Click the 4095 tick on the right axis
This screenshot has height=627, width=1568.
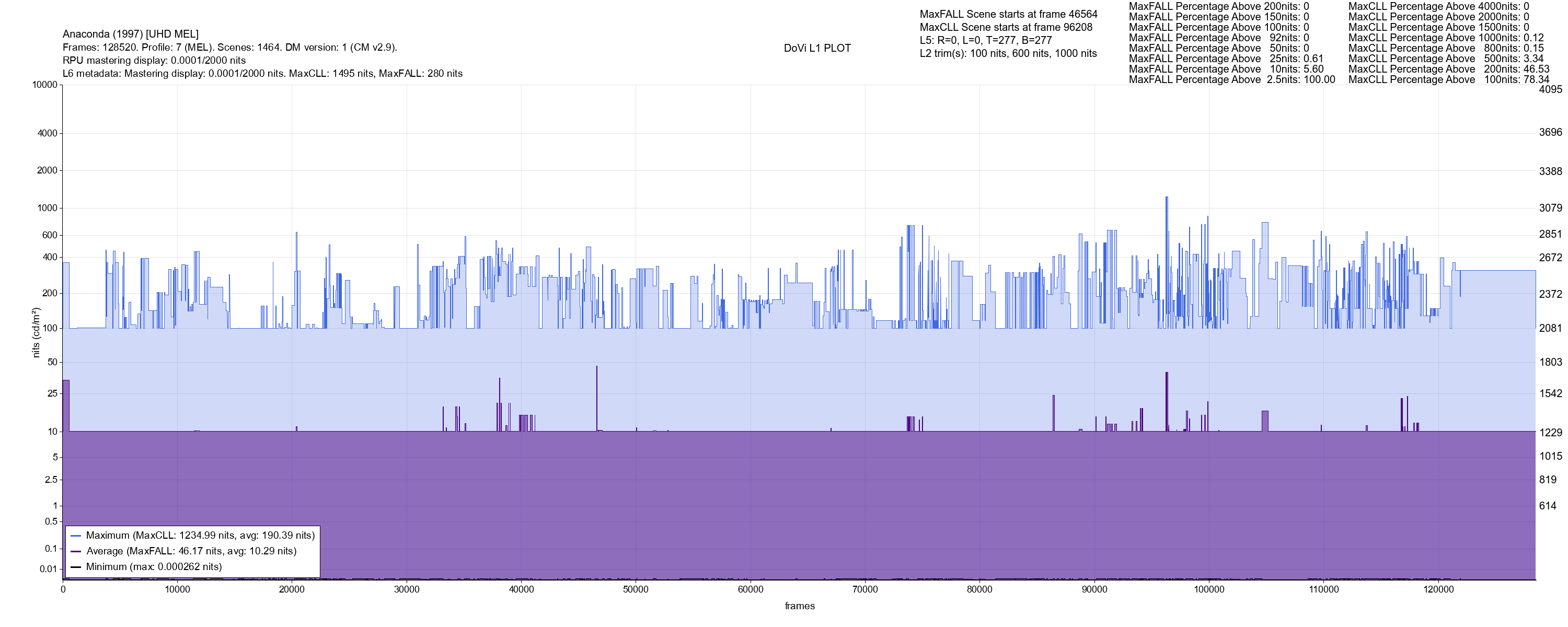point(1550,89)
